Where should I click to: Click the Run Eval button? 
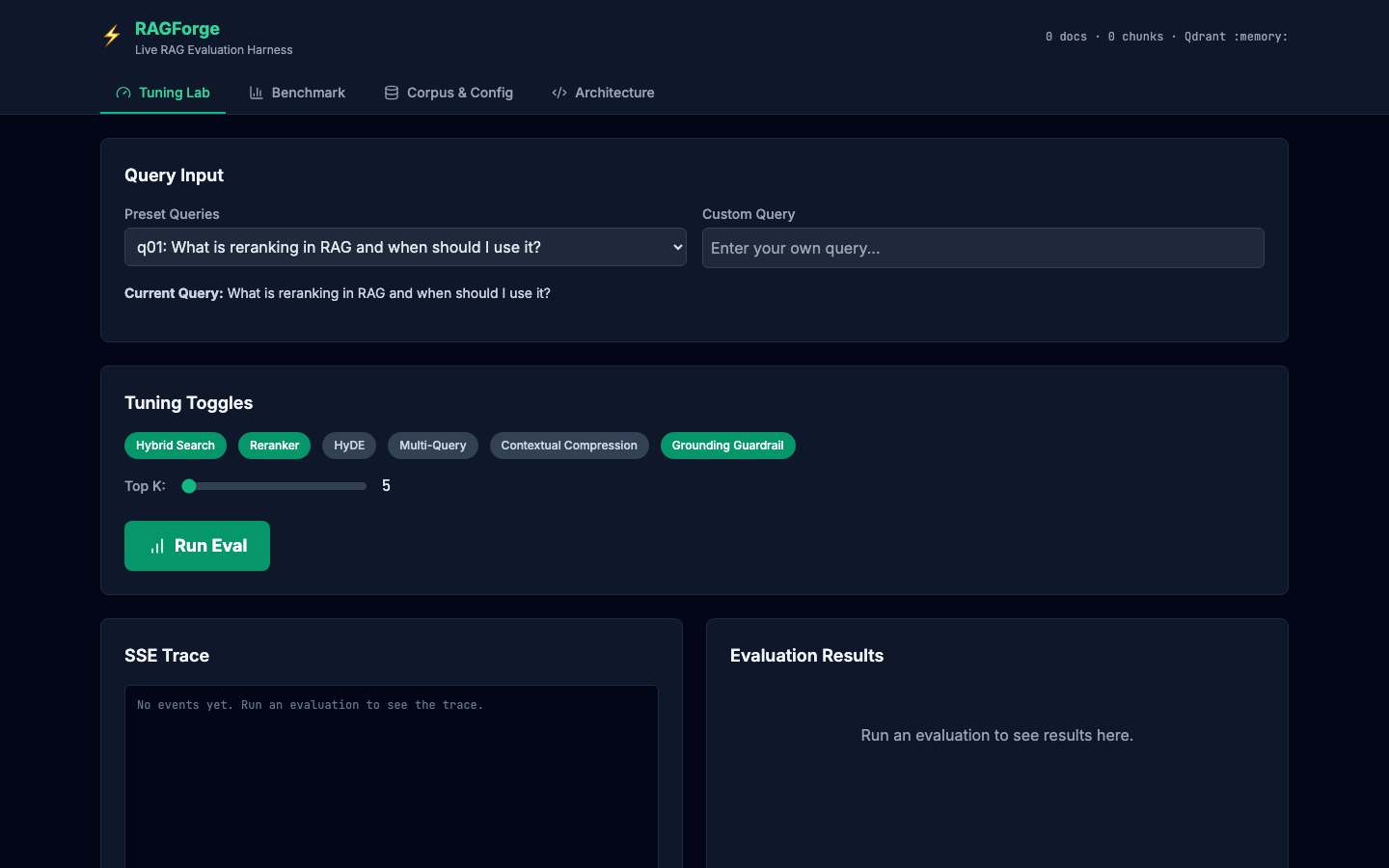point(197,546)
